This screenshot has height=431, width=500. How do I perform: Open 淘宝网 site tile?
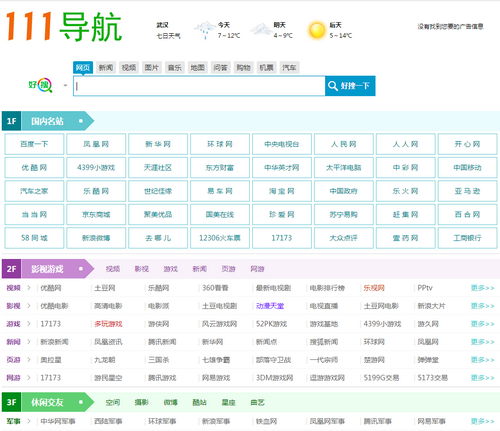(x=282, y=191)
